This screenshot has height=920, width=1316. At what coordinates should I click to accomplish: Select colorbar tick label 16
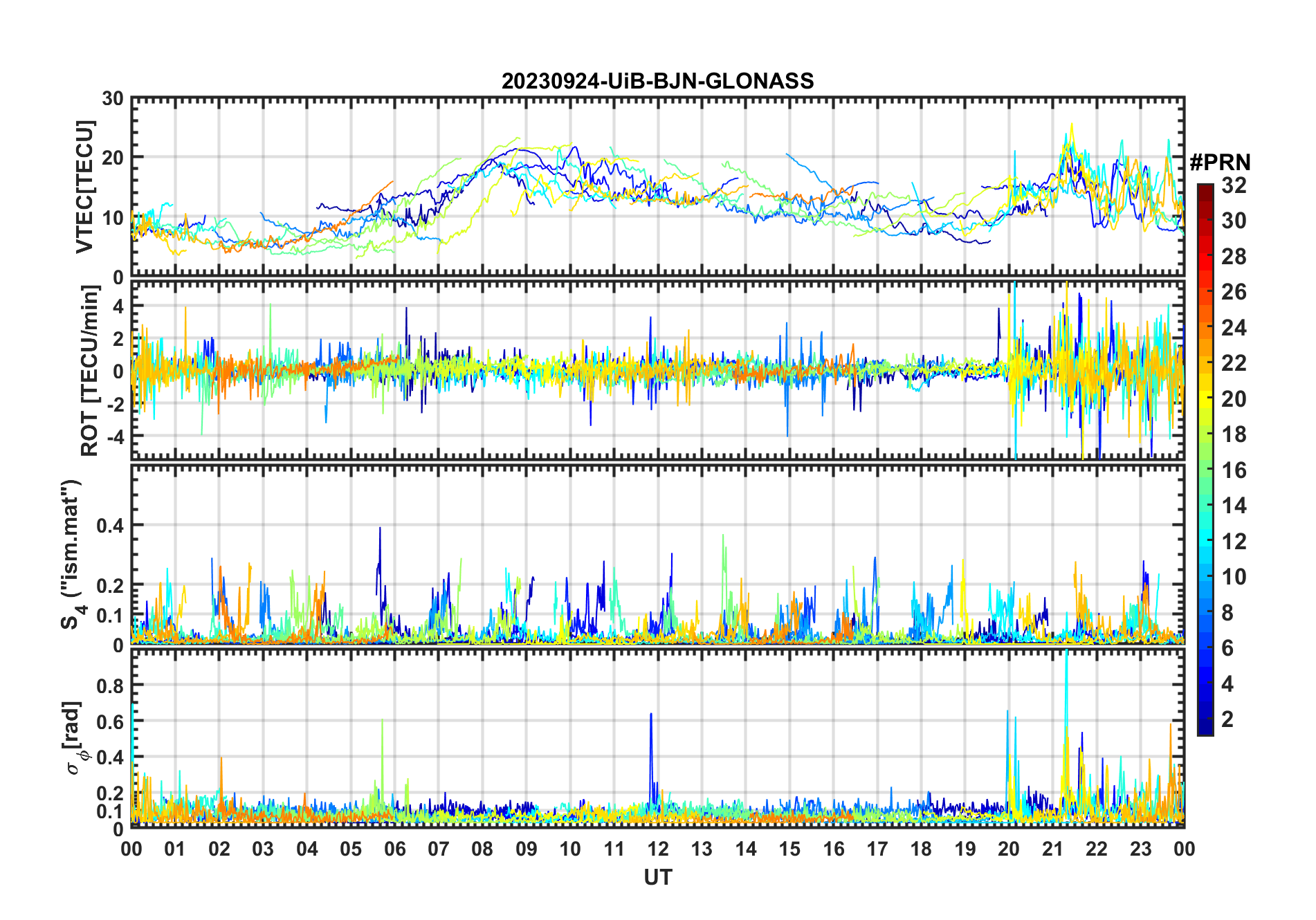coord(1234,470)
